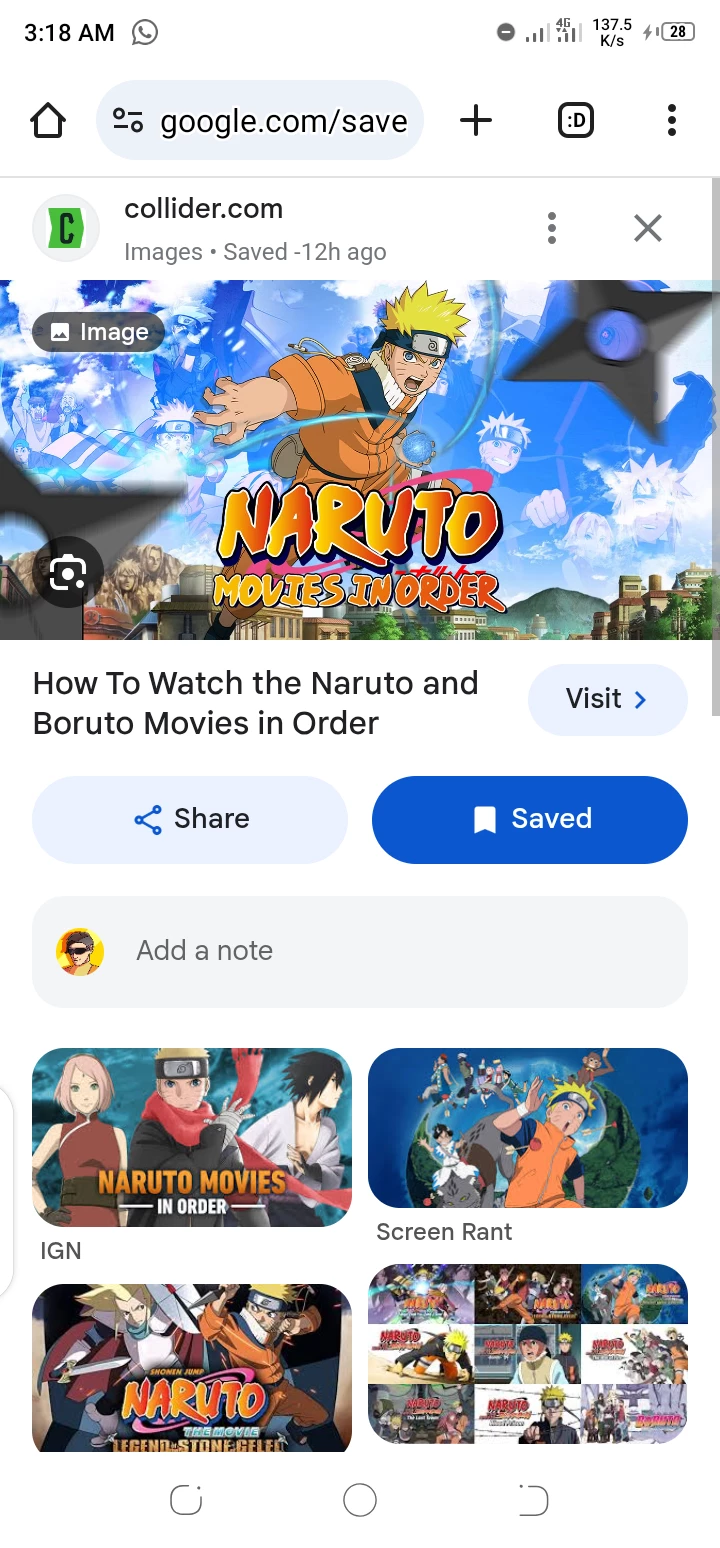Image resolution: width=720 pixels, height=1548 pixels.
Task: Add a note to this saved item
Action: pyautogui.click(x=360, y=951)
